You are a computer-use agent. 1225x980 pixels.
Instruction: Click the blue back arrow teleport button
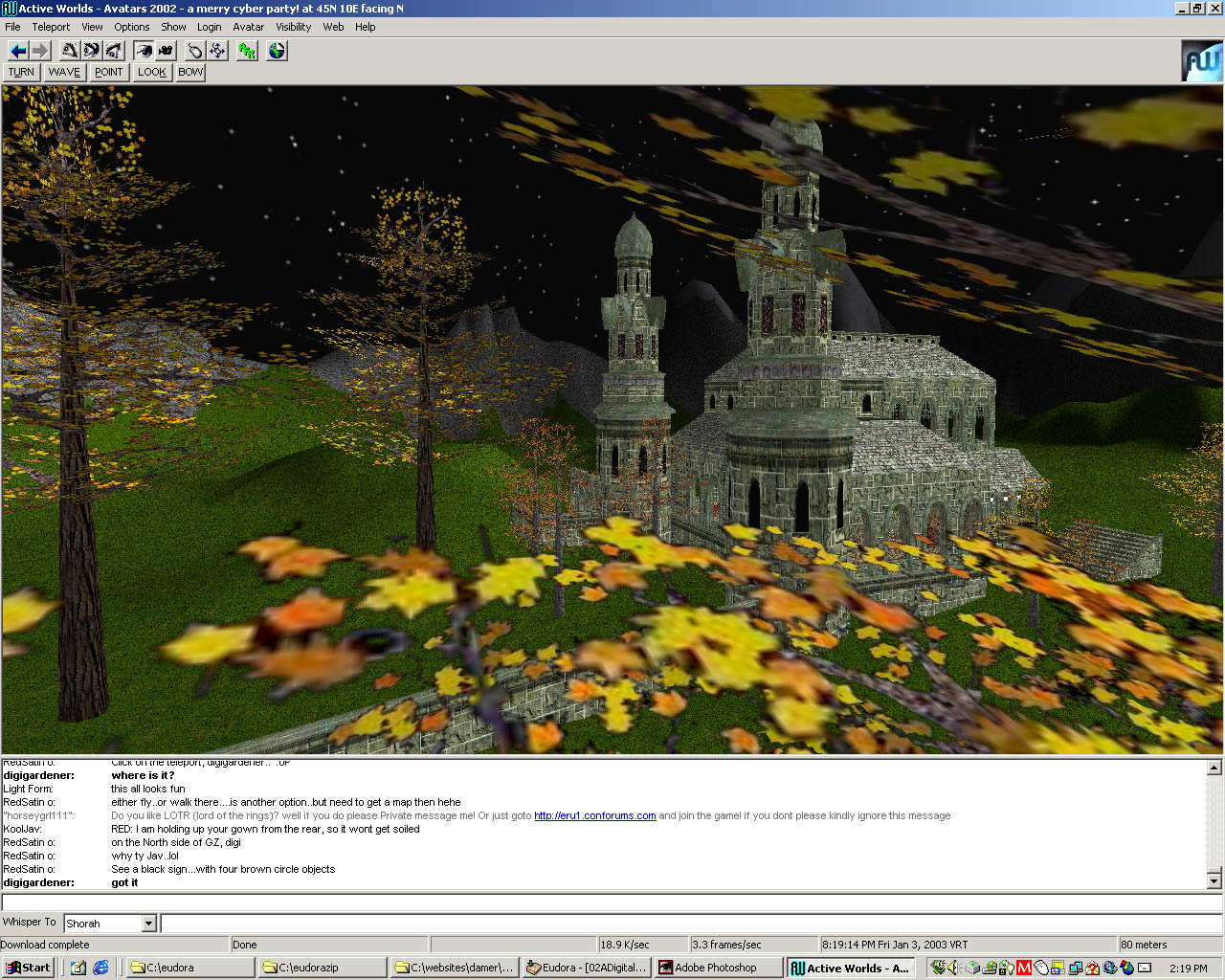18,51
